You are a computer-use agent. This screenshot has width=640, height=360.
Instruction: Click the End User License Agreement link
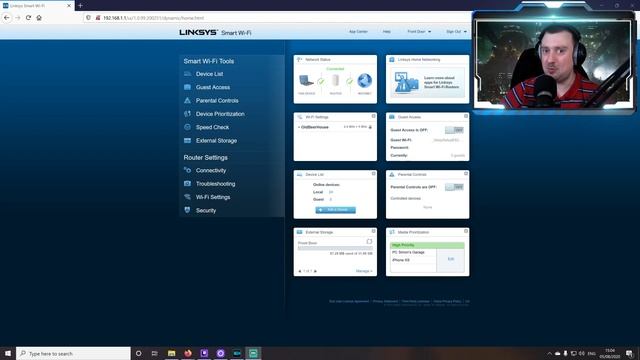349,302
